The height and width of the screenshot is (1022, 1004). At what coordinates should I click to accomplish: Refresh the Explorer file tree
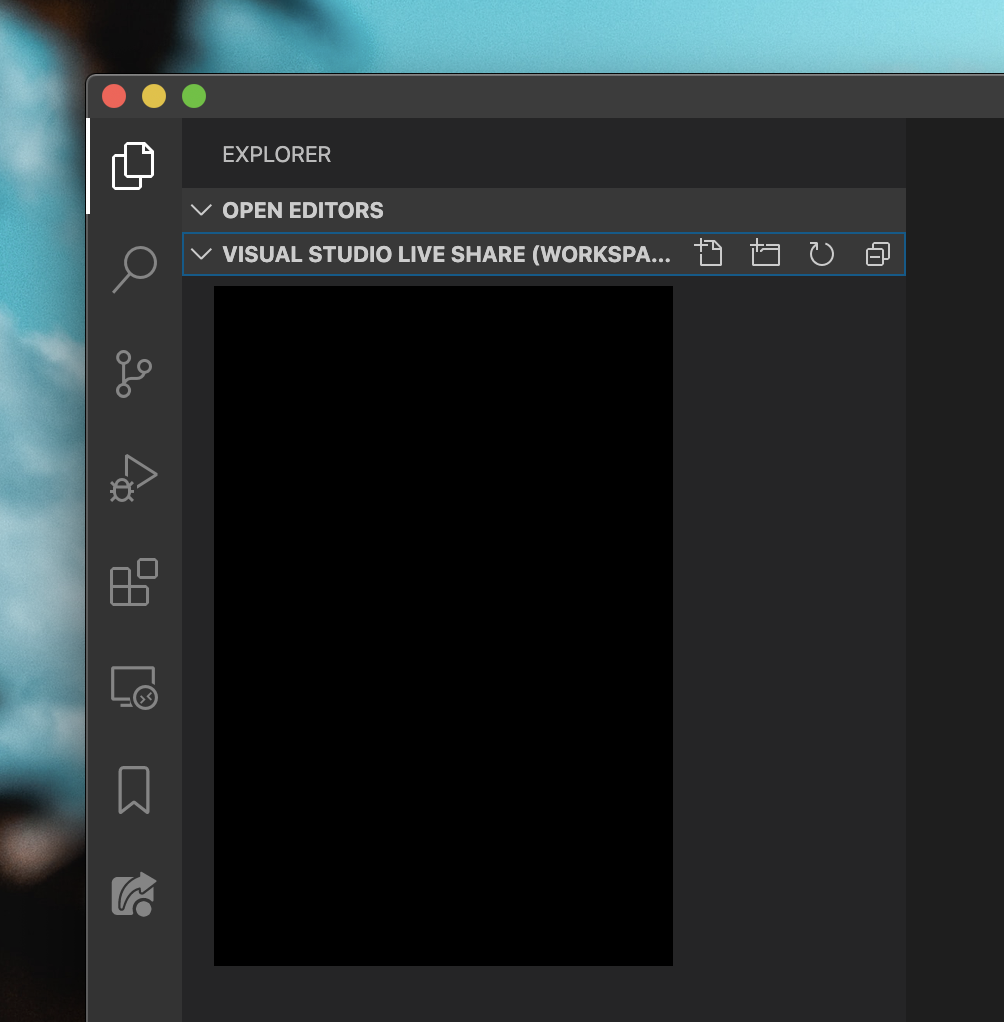tap(821, 254)
